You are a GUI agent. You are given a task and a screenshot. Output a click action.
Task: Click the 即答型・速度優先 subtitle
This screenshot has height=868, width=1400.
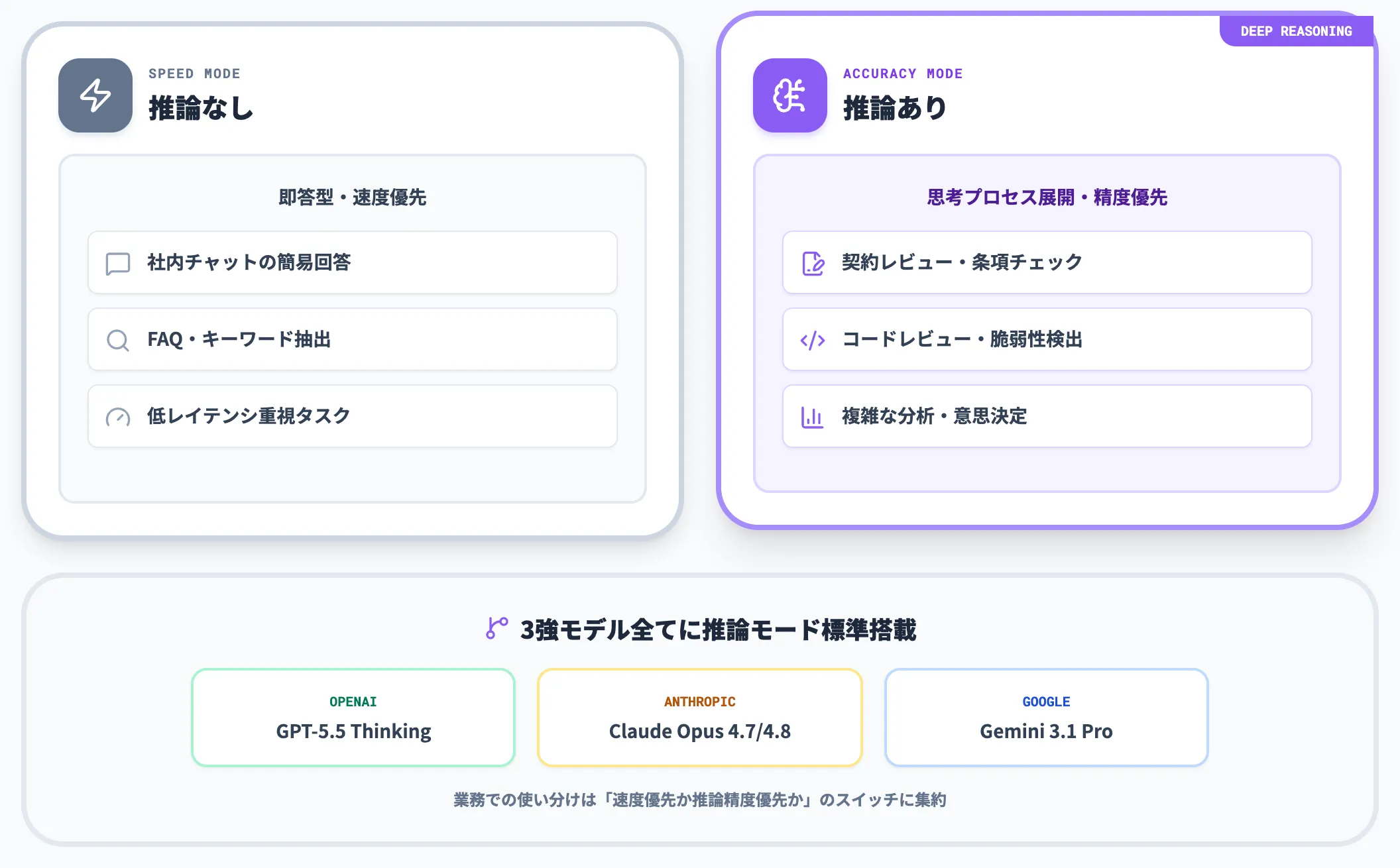coord(353,197)
